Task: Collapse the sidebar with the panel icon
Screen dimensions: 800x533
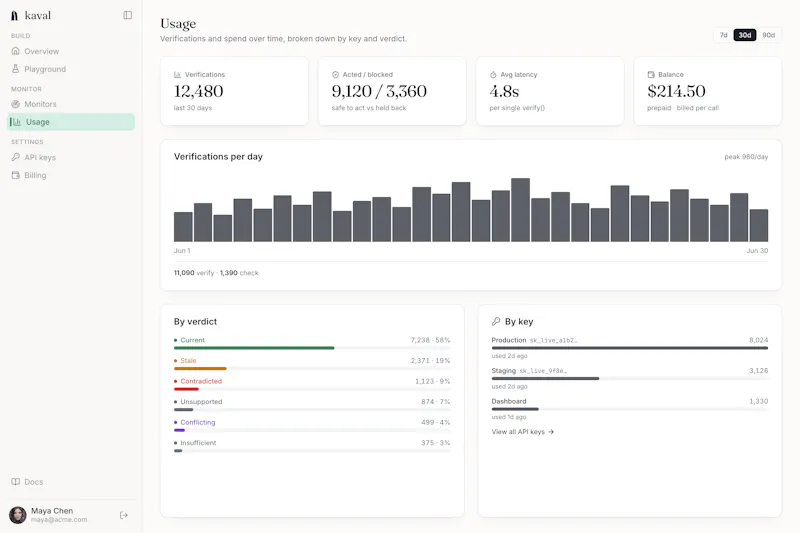Action: coord(128,15)
